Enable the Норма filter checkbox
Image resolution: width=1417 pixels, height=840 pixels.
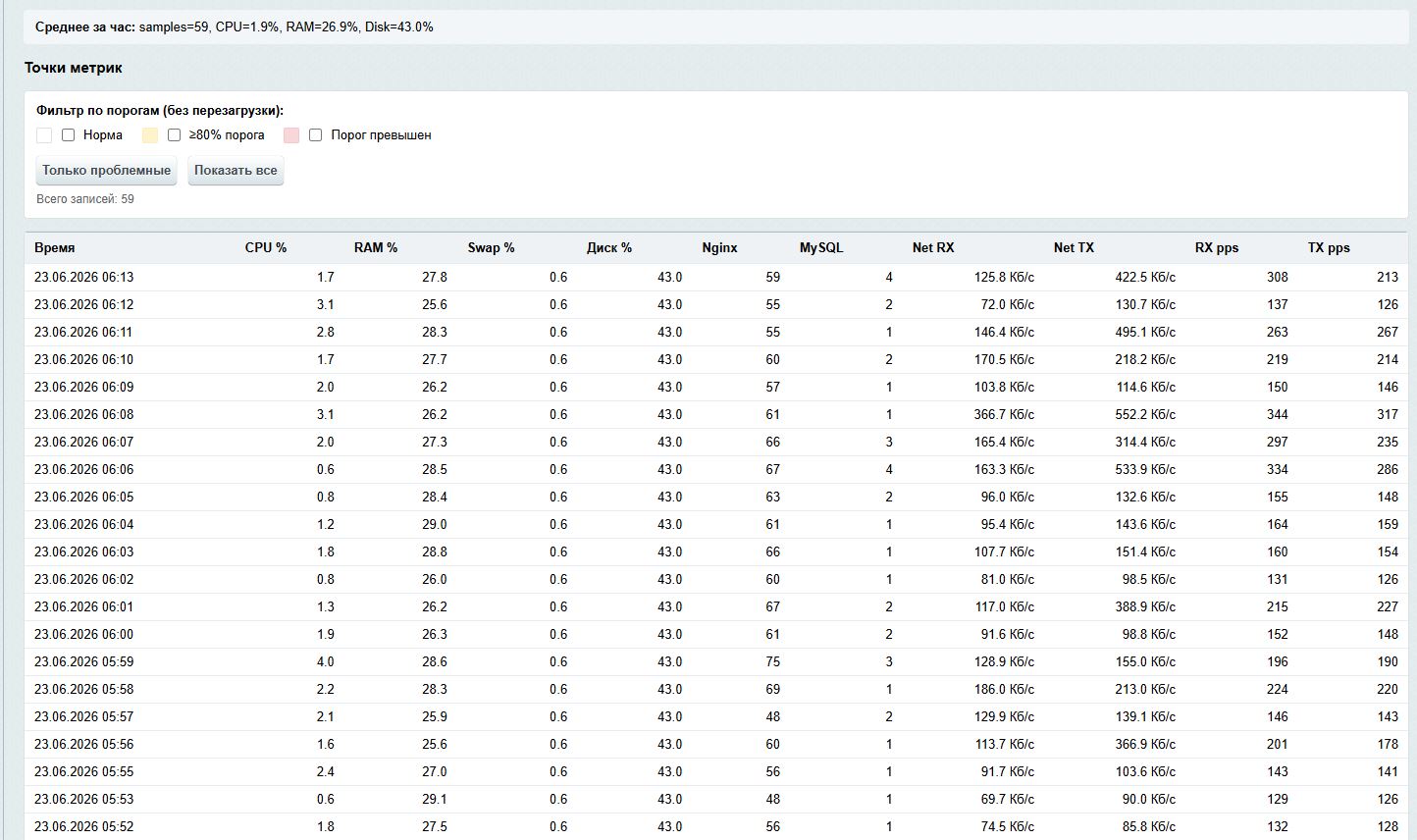pos(68,135)
